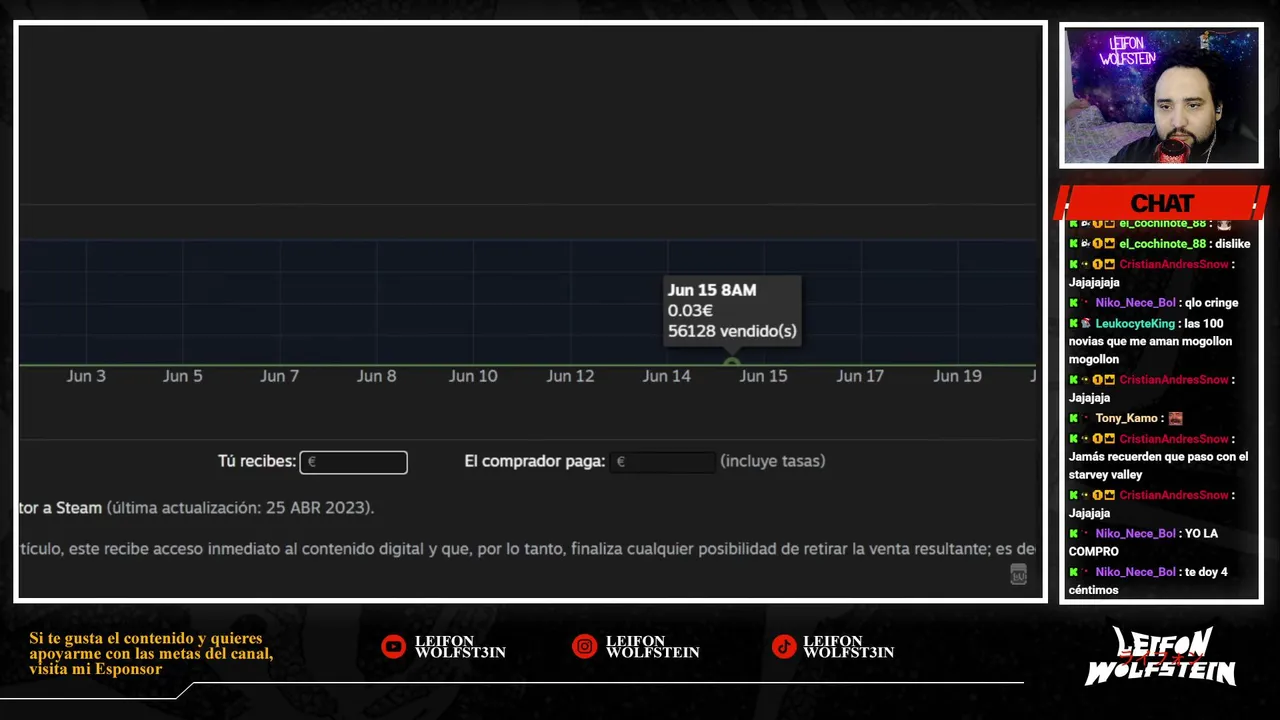Image resolution: width=1280 pixels, height=720 pixels.
Task: Click el_cochinote_88 beside 'dislike'
Action: click(x=1163, y=244)
